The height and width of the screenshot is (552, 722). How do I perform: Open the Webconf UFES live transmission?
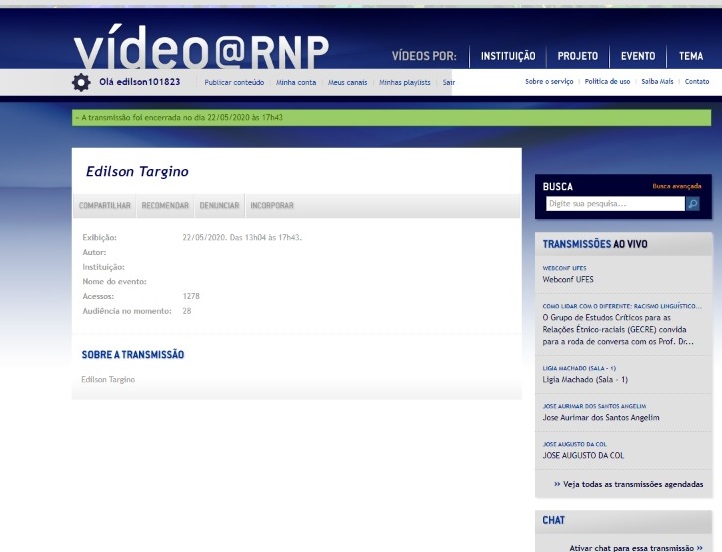568,280
